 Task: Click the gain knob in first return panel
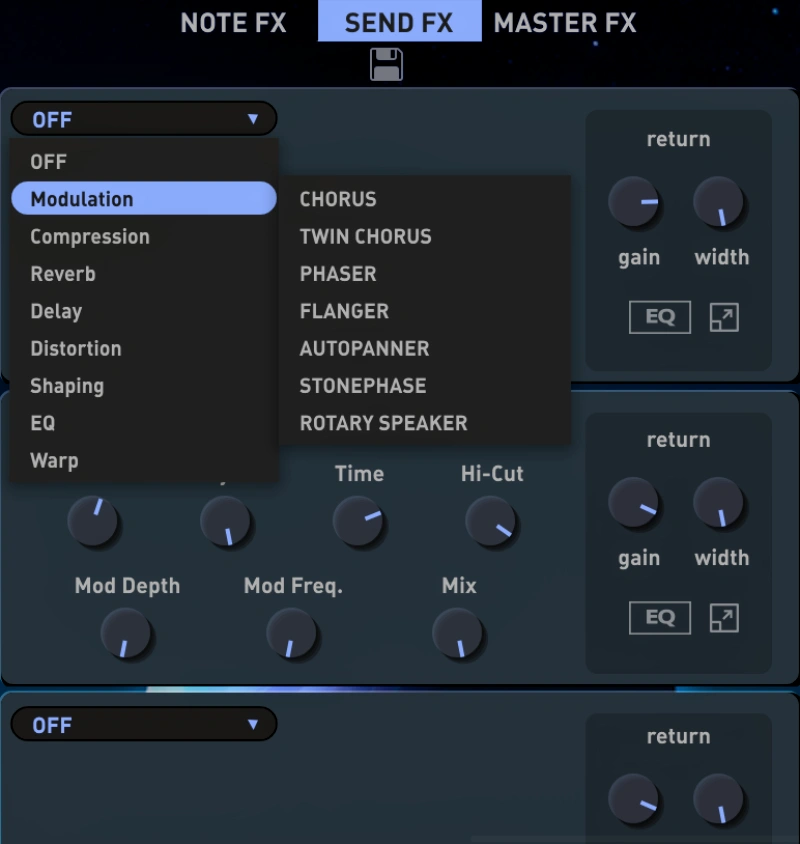[x=635, y=203]
